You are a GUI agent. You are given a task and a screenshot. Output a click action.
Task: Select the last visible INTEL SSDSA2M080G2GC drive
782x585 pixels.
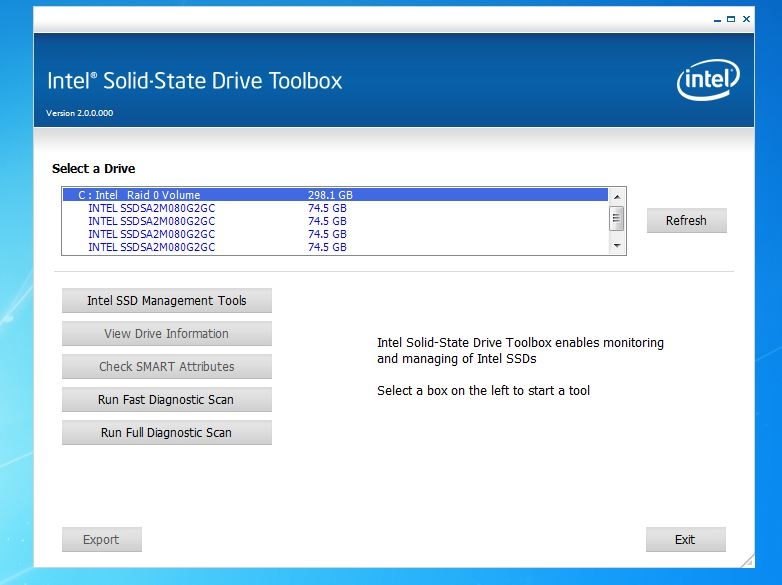click(151, 247)
